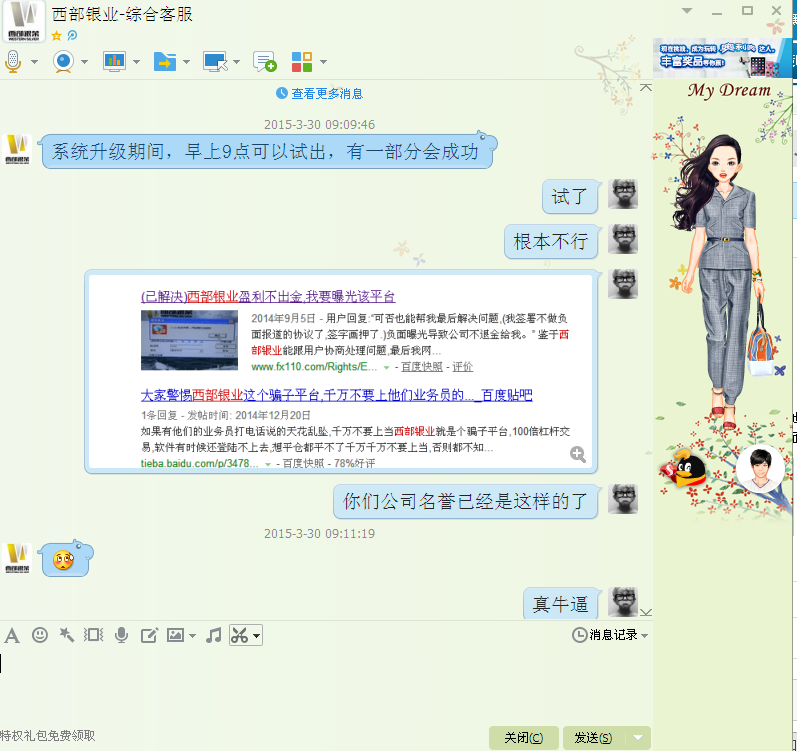Click the blue swirl icon beside star
Screen dimensions: 797x751
(72, 35)
